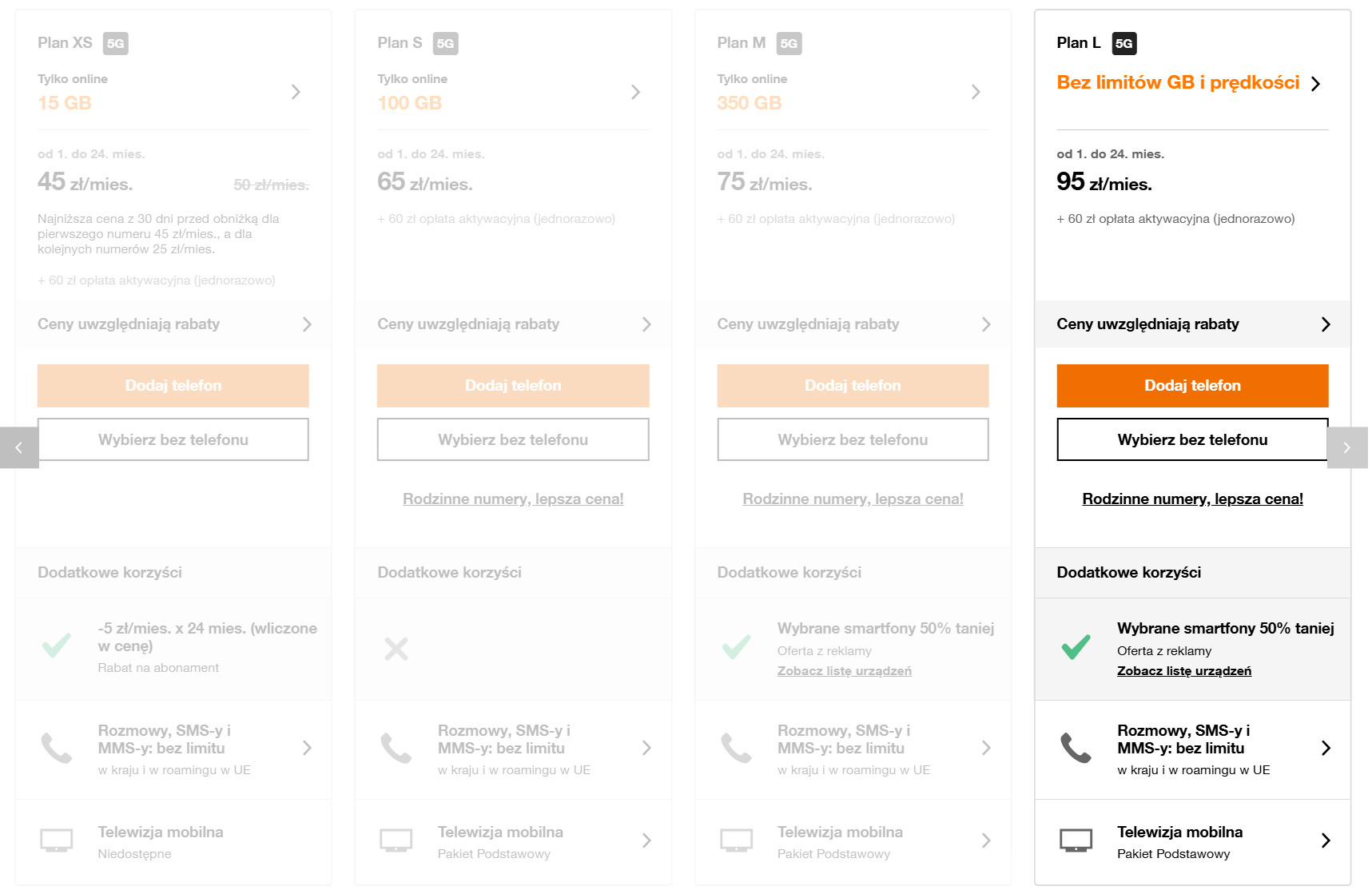This screenshot has height=894, width=1372.
Task: Open the 15 GB details chevron in Plan XS
Action: (296, 92)
